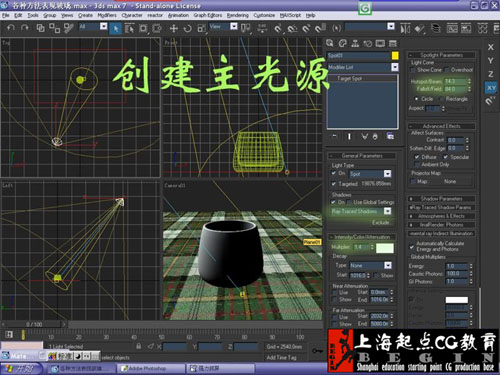This screenshot has width=500, height=375.
Task: Expand the Shadow Parameters rollout
Action: [441, 199]
